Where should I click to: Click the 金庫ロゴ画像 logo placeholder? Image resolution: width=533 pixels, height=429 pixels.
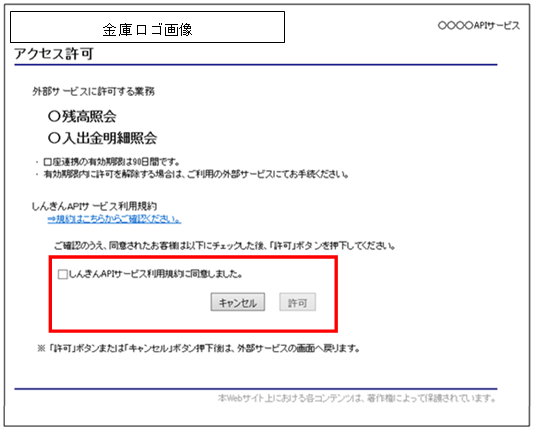click(148, 27)
